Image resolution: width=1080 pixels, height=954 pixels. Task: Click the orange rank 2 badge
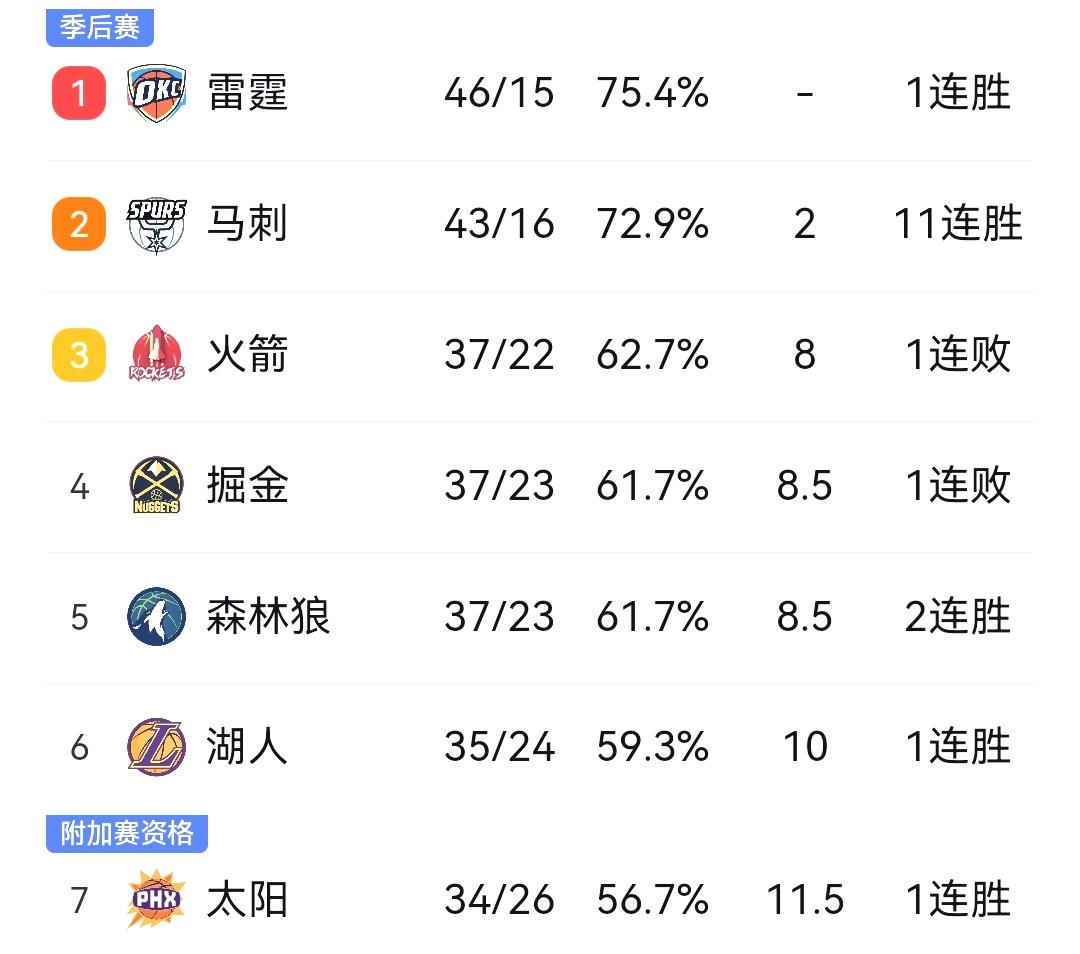tap(77, 223)
